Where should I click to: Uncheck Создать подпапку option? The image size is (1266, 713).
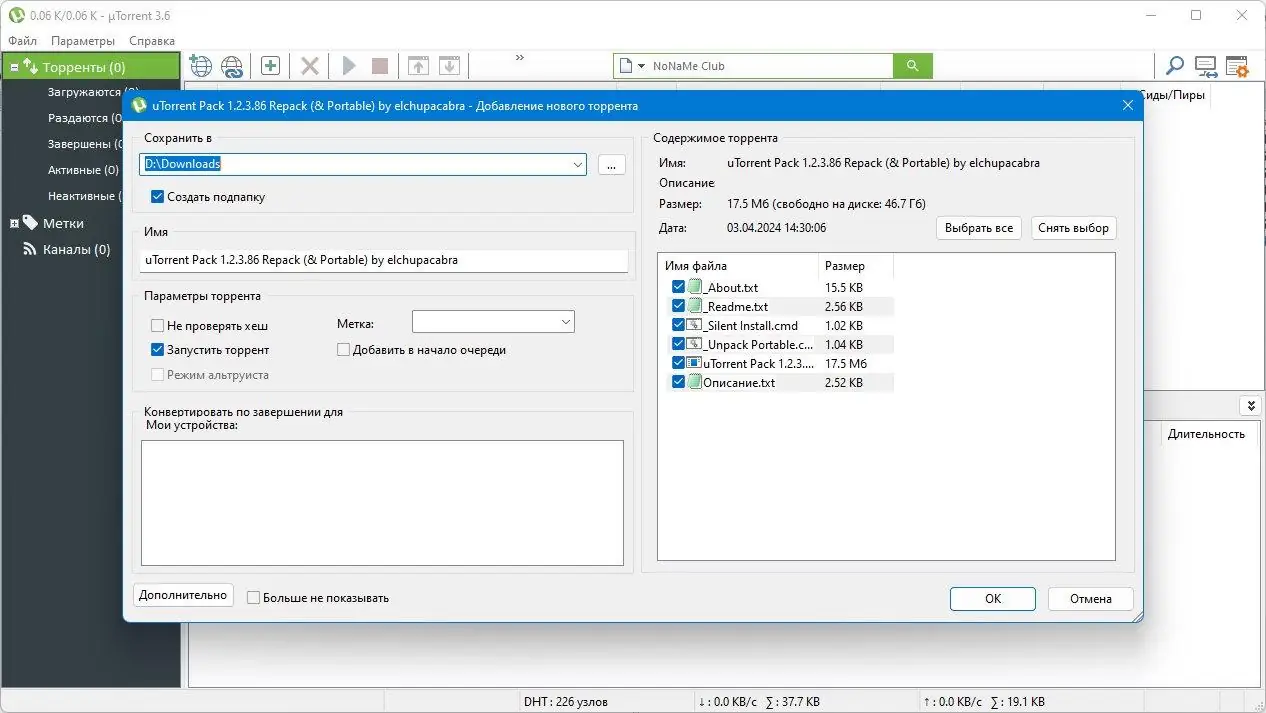(157, 197)
